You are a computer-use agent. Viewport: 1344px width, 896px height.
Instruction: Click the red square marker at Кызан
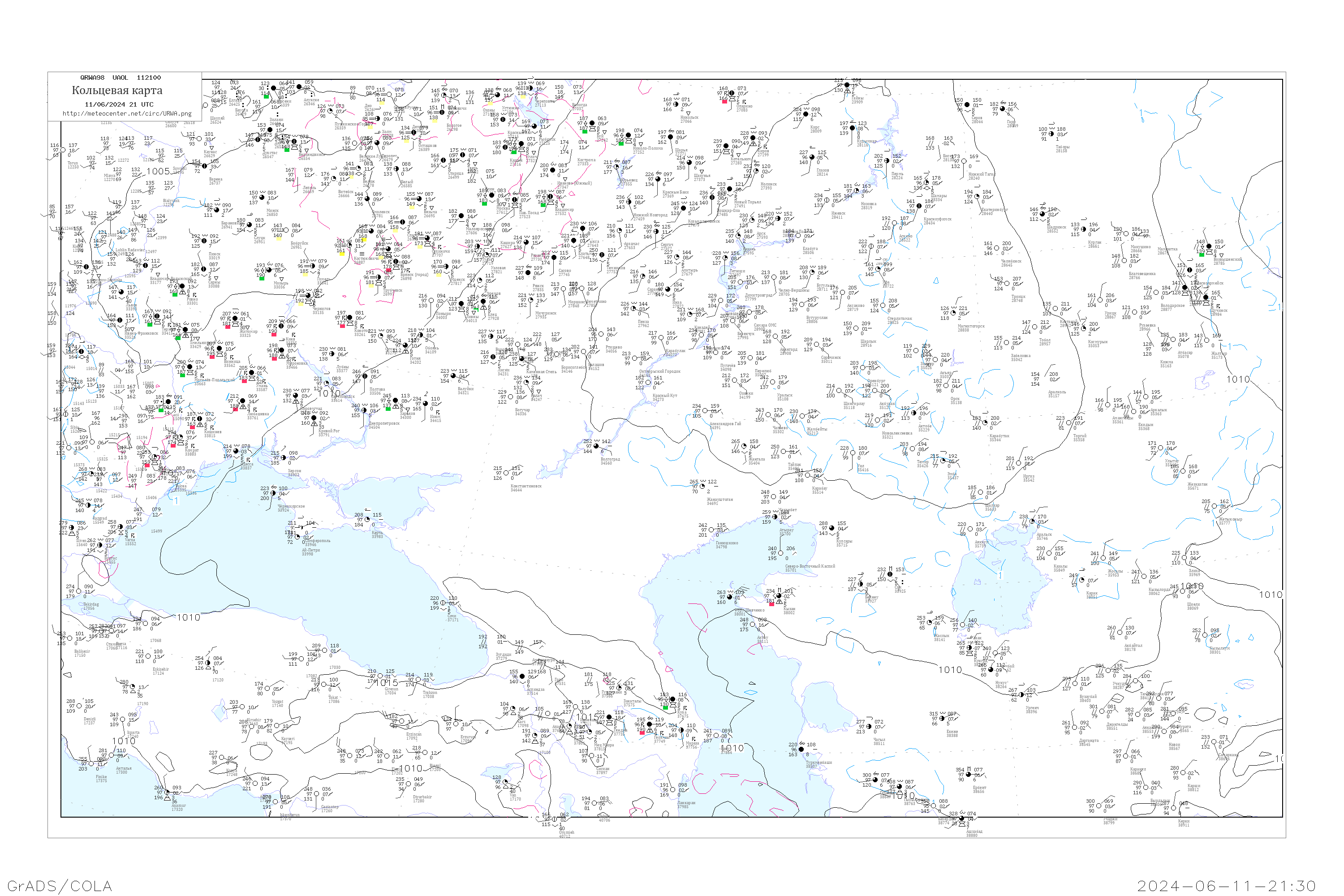(771, 604)
